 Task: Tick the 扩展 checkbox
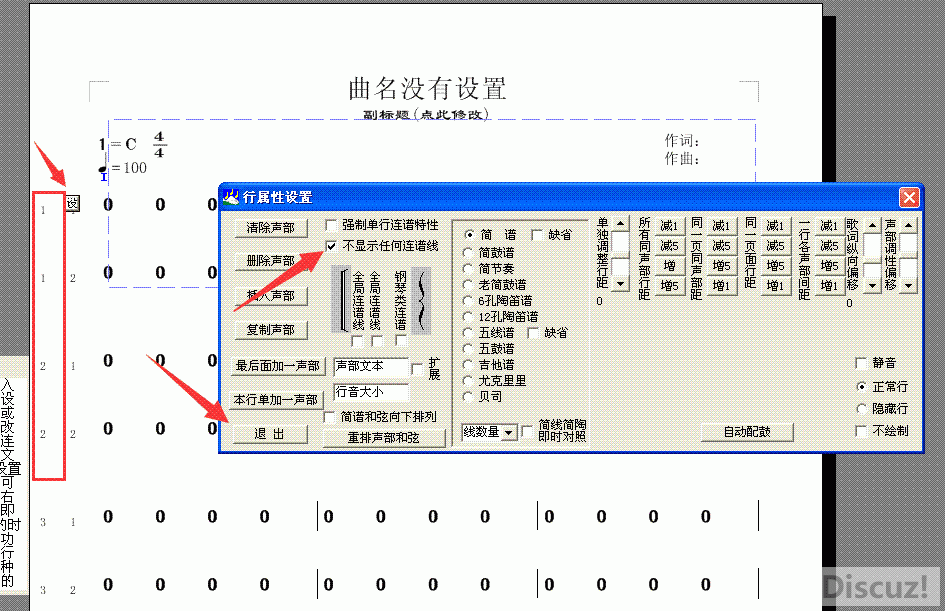pyautogui.click(x=416, y=368)
